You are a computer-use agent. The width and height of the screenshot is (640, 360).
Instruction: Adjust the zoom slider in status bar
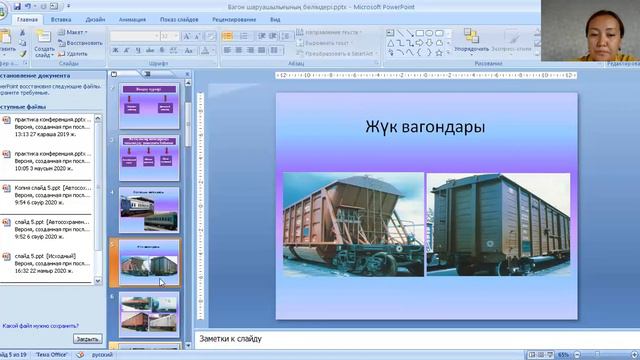coord(597,355)
